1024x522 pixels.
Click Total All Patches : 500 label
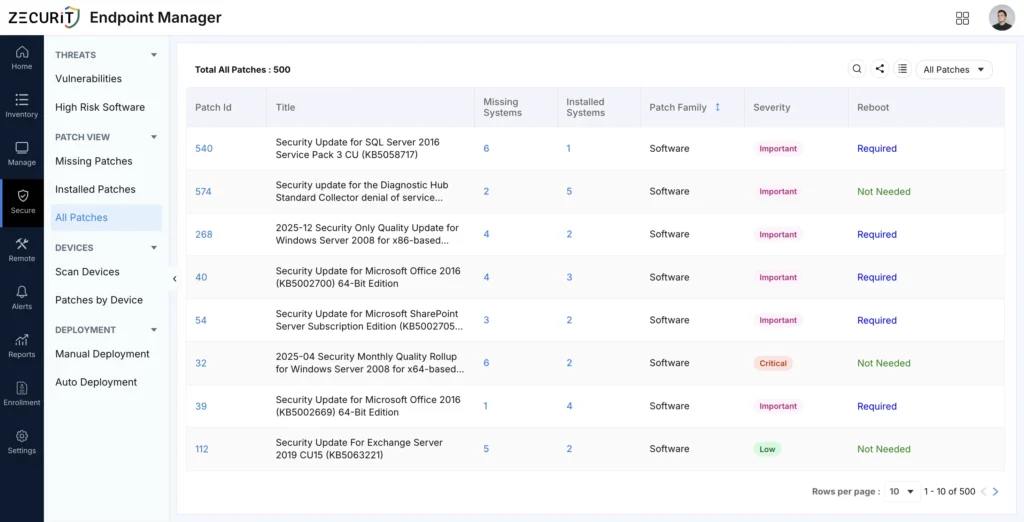(x=243, y=69)
